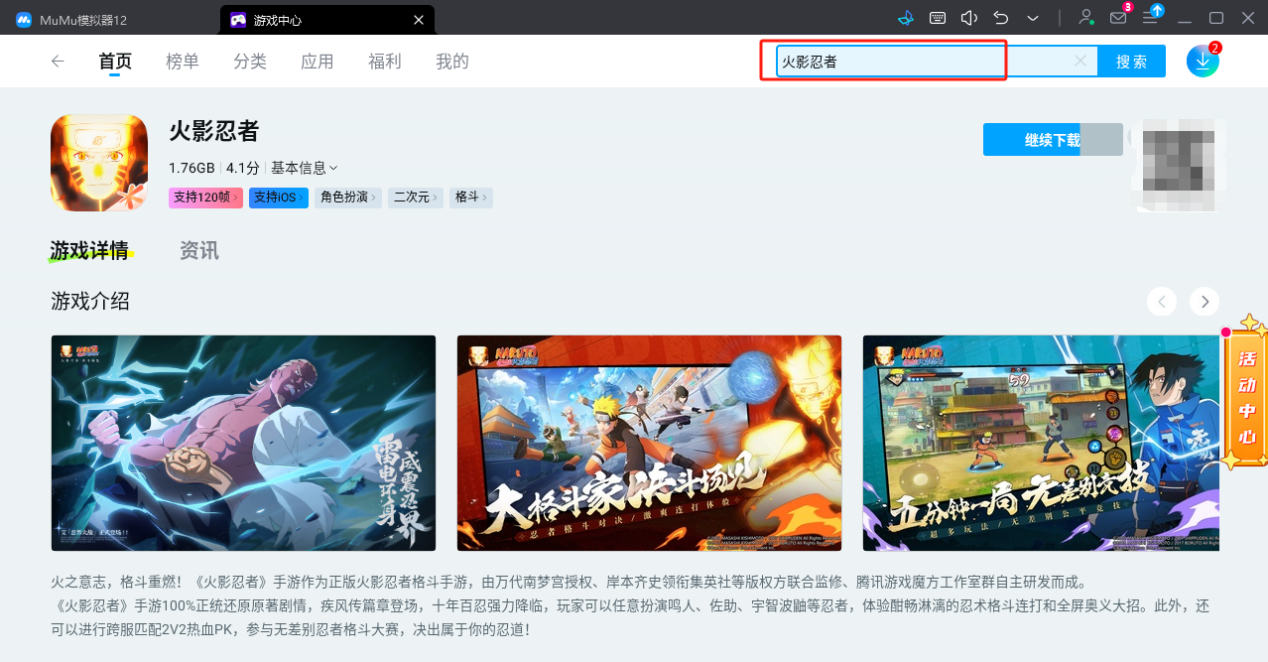Click the MuMu logo in the title bar

22,18
